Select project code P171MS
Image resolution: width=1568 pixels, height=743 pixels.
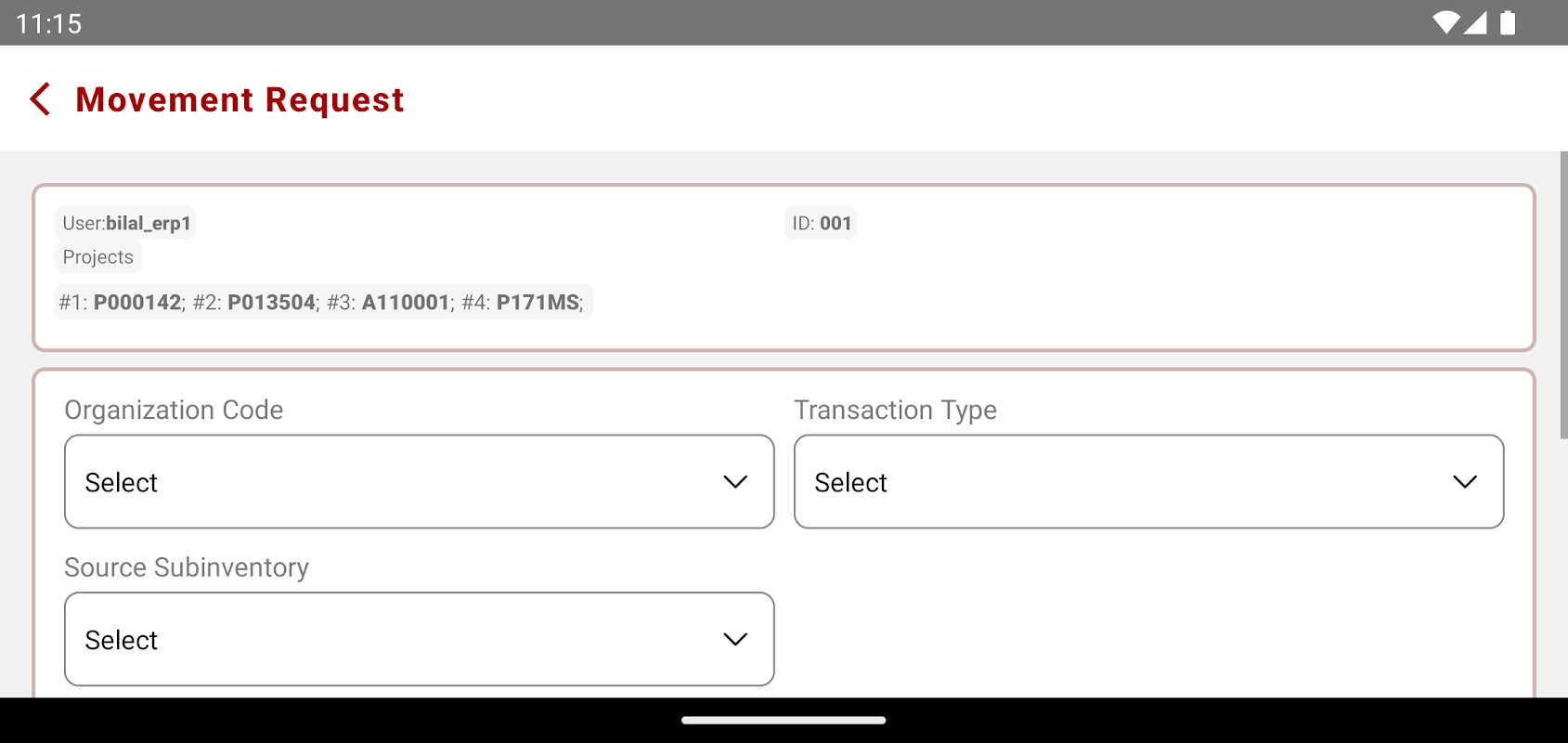tap(538, 303)
